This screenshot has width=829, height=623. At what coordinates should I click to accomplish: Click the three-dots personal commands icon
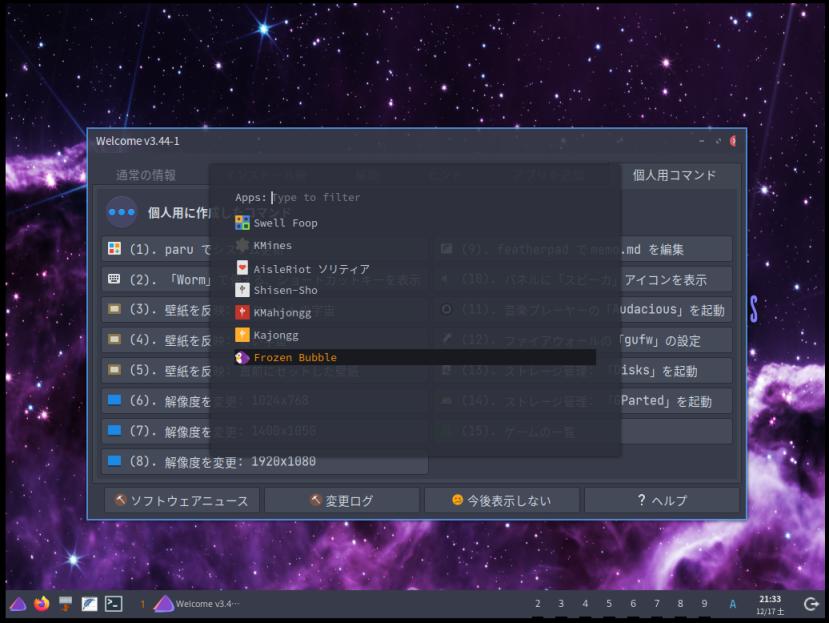(122, 212)
